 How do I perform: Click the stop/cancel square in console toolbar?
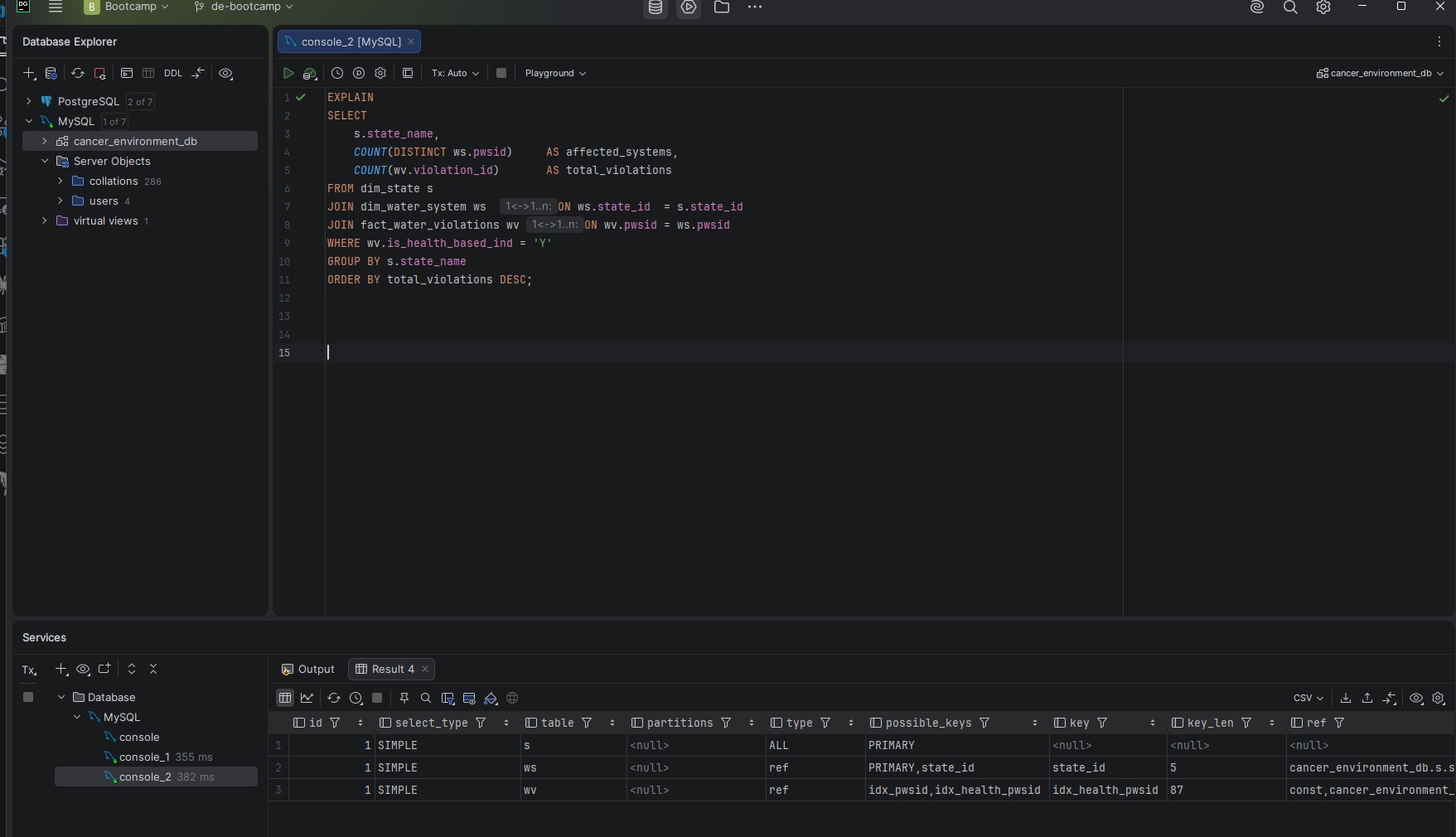coord(501,73)
